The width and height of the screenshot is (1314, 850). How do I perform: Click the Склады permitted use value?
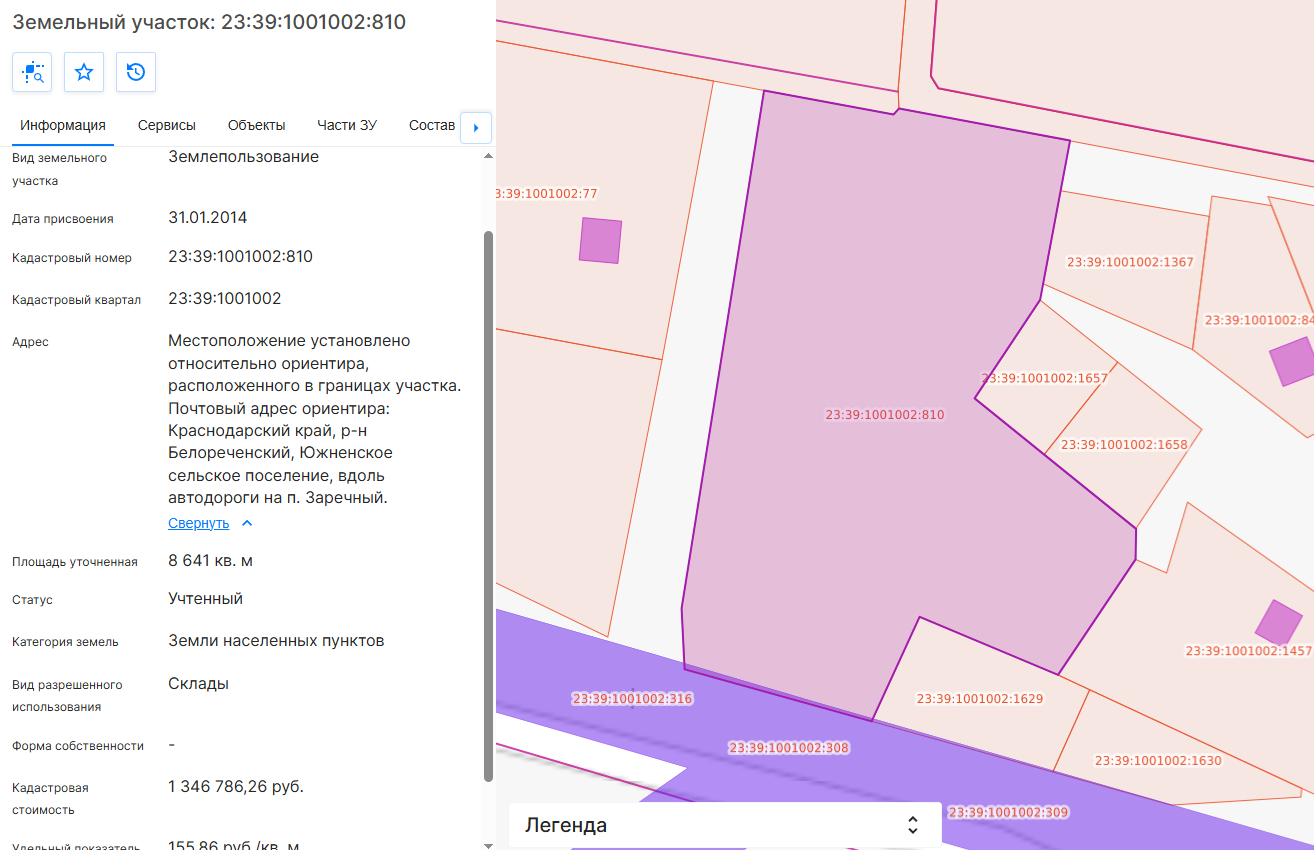pyautogui.click(x=199, y=683)
